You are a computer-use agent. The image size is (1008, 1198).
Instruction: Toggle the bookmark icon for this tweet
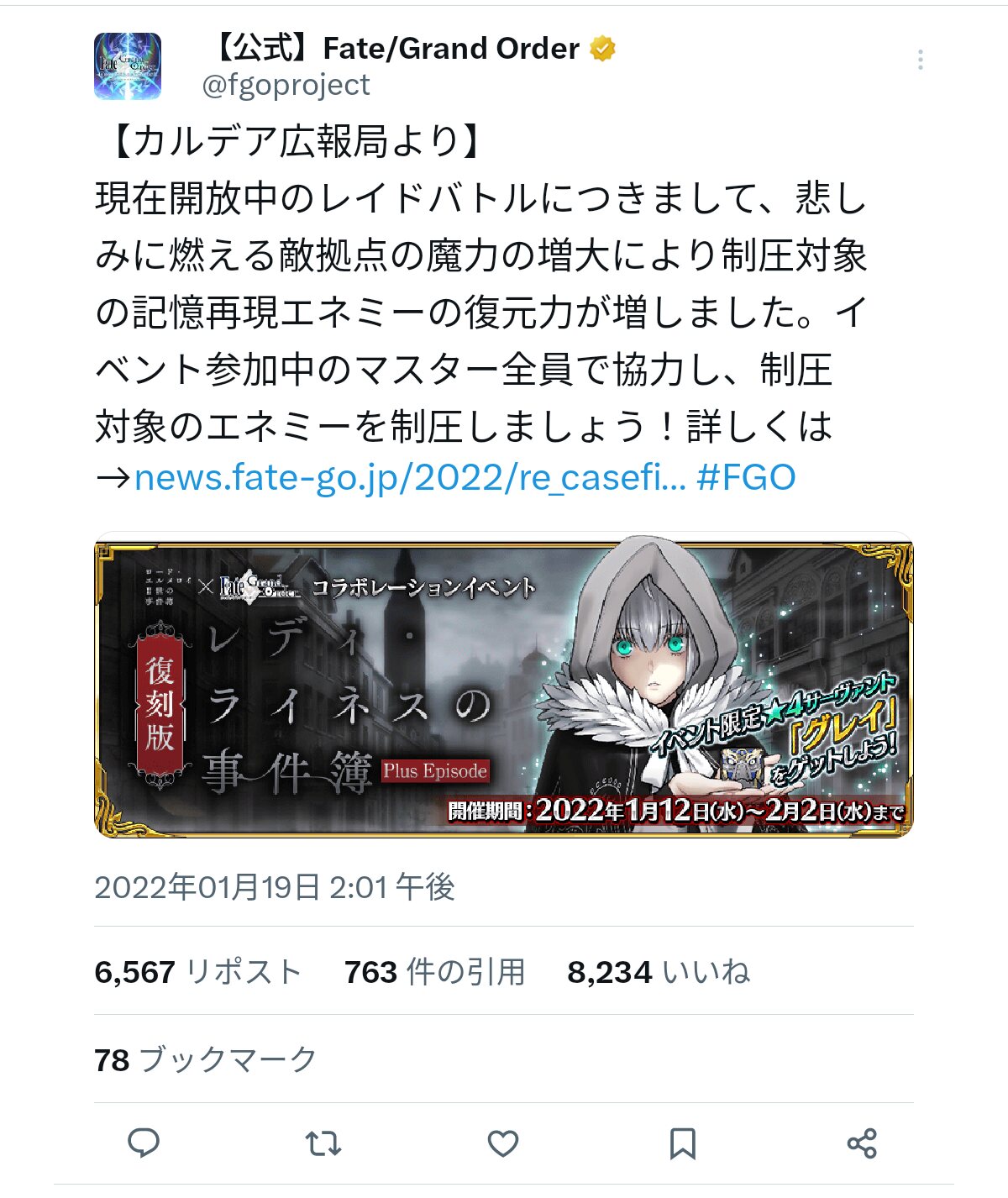tap(682, 1143)
